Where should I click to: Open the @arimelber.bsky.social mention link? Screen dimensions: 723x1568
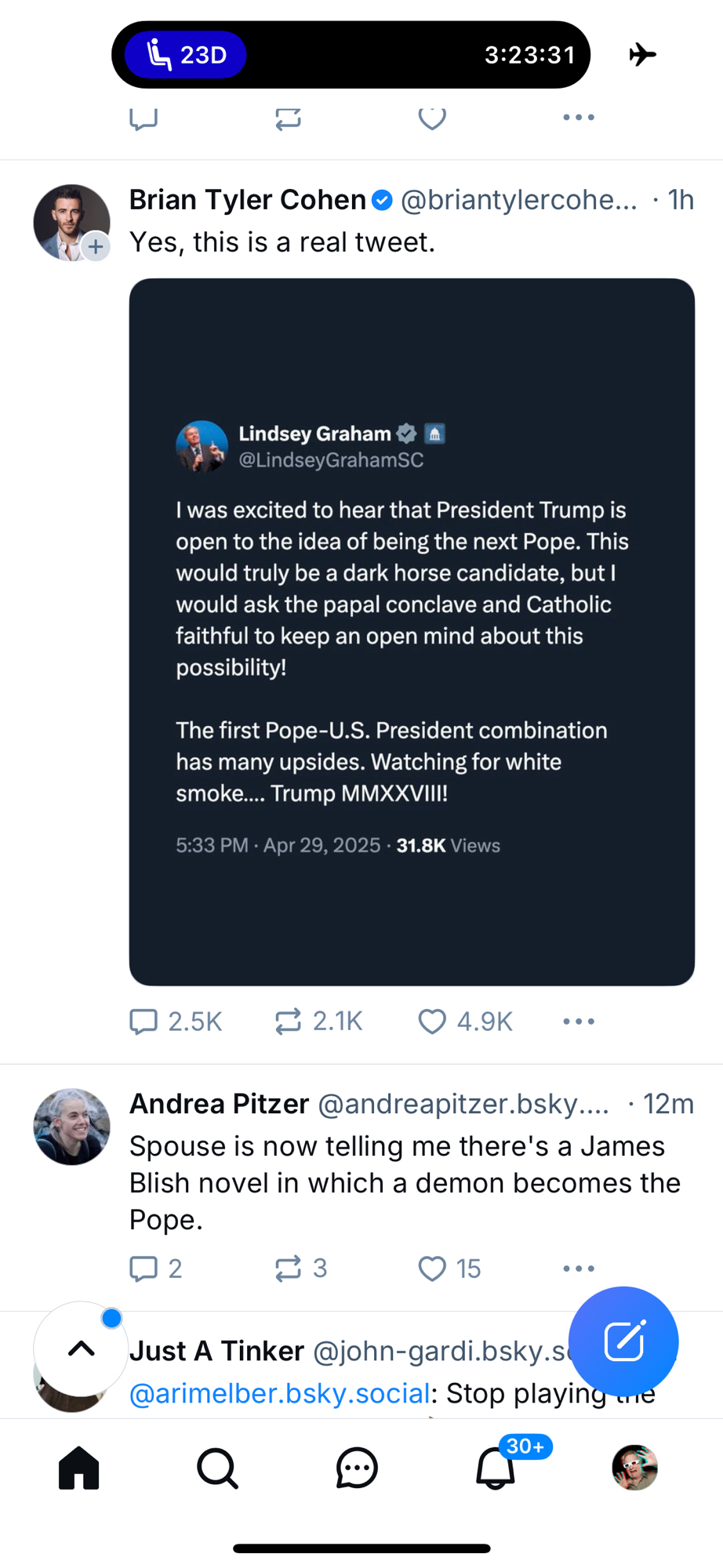(x=279, y=1394)
